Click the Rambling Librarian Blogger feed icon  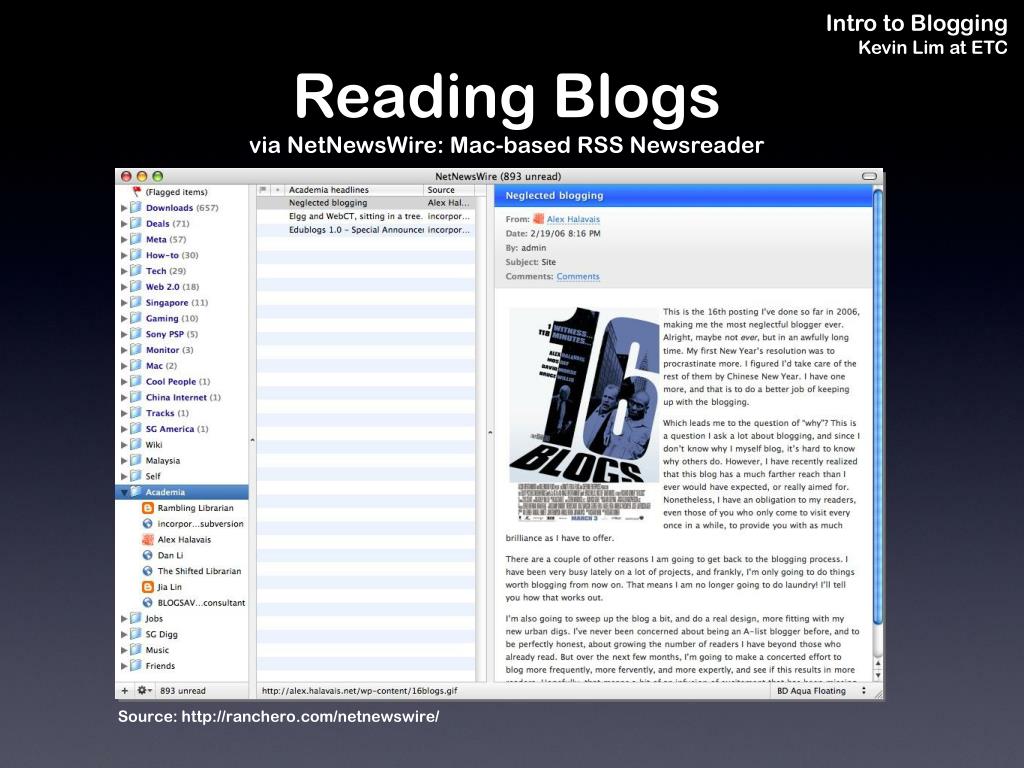coord(148,507)
